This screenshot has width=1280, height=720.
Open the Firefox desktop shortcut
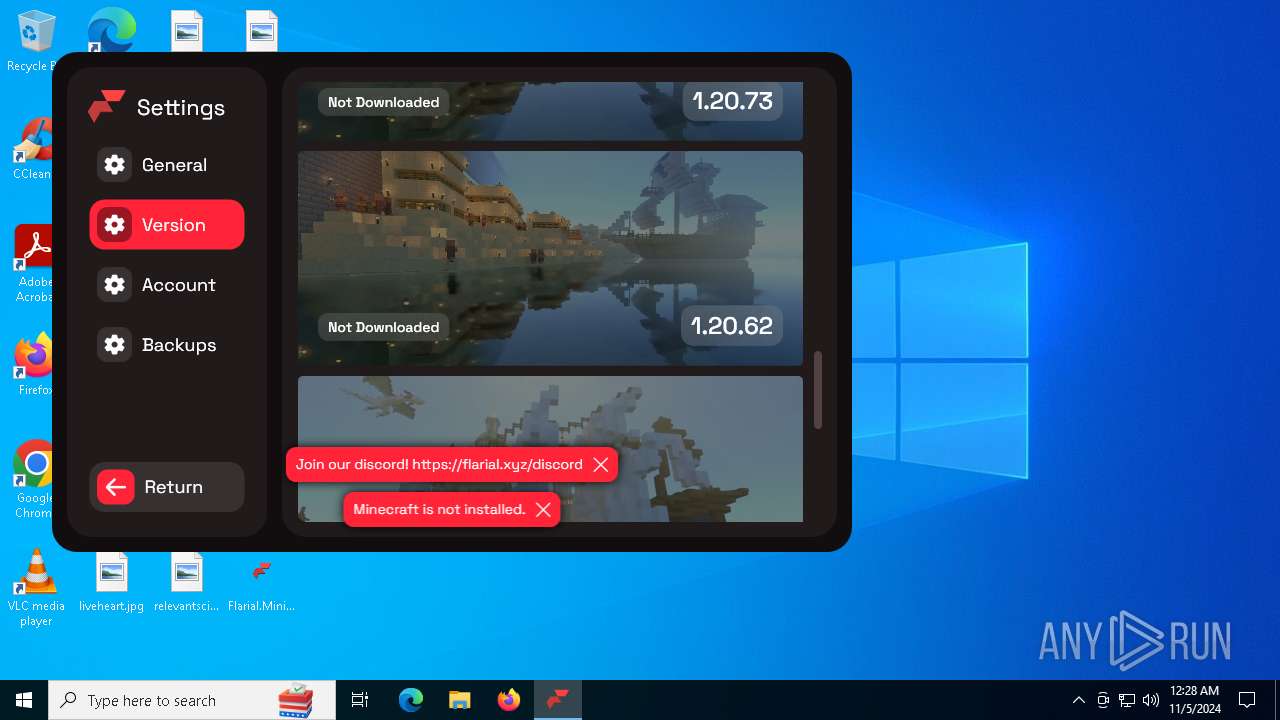[x=34, y=364]
